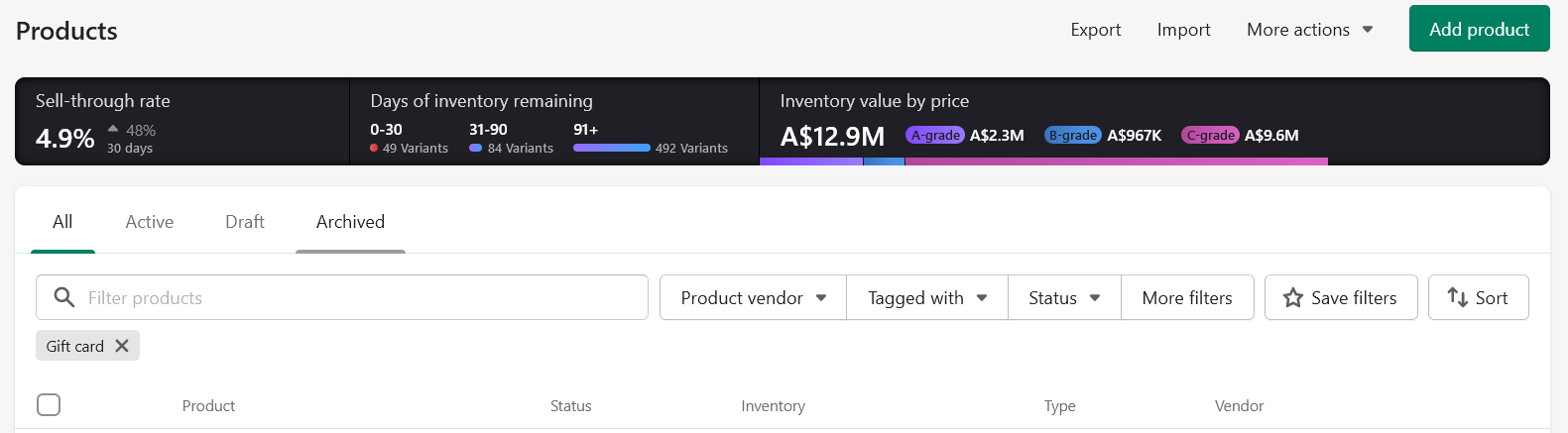This screenshot has width=1568, height=433.
Task: Click the Inventory value by price title
Action: click(x=875, y=100)
